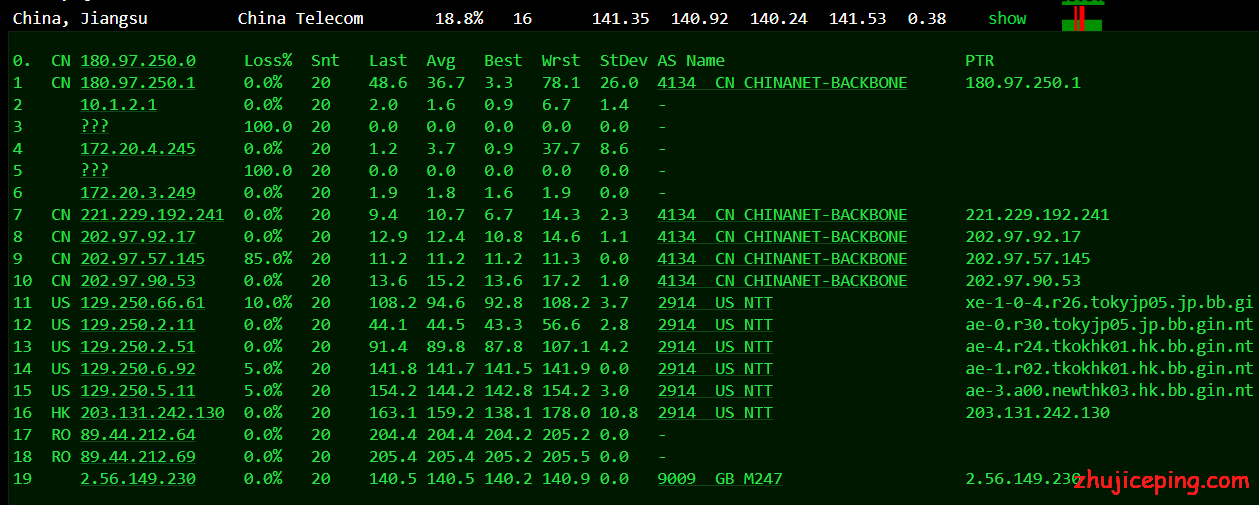Click the "Wrst" column header
This screenshot has height=505, width=1259.
(561, 61)
